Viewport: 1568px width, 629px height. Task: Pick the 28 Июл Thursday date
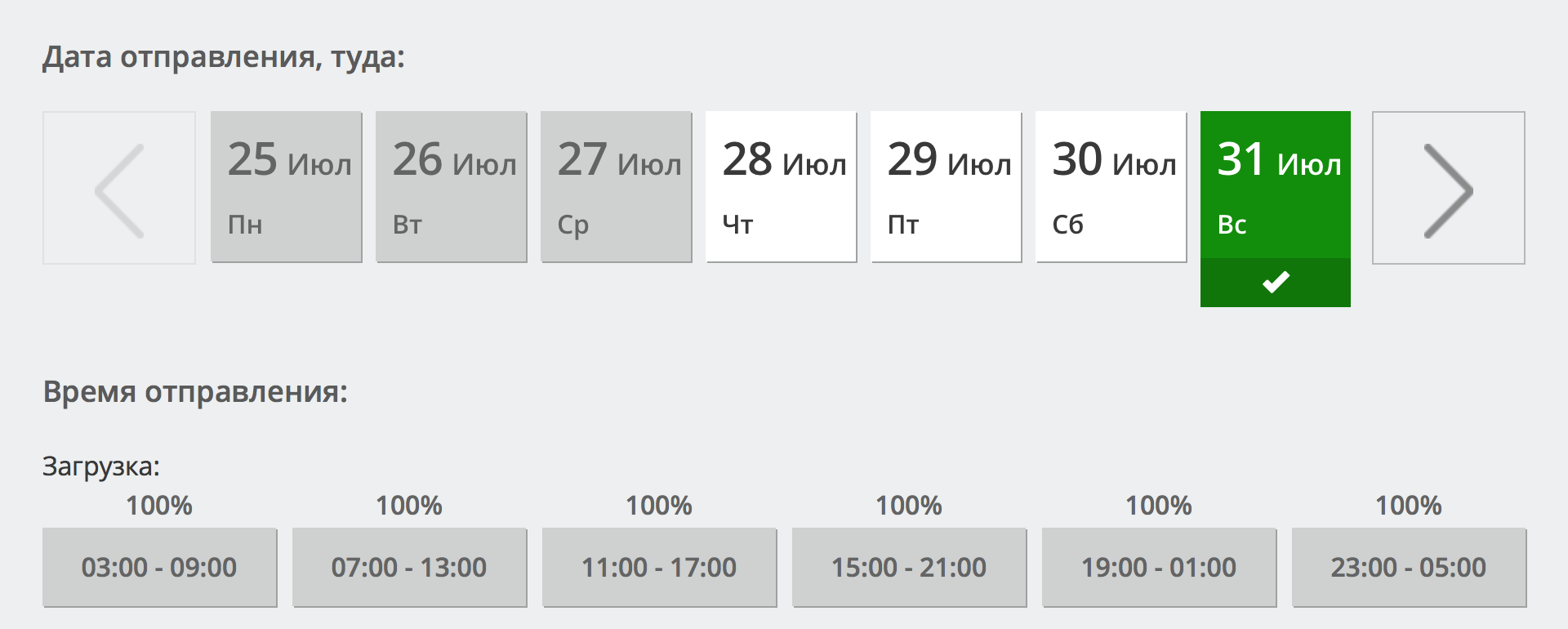pyautogui.click(x=782, y=187)
